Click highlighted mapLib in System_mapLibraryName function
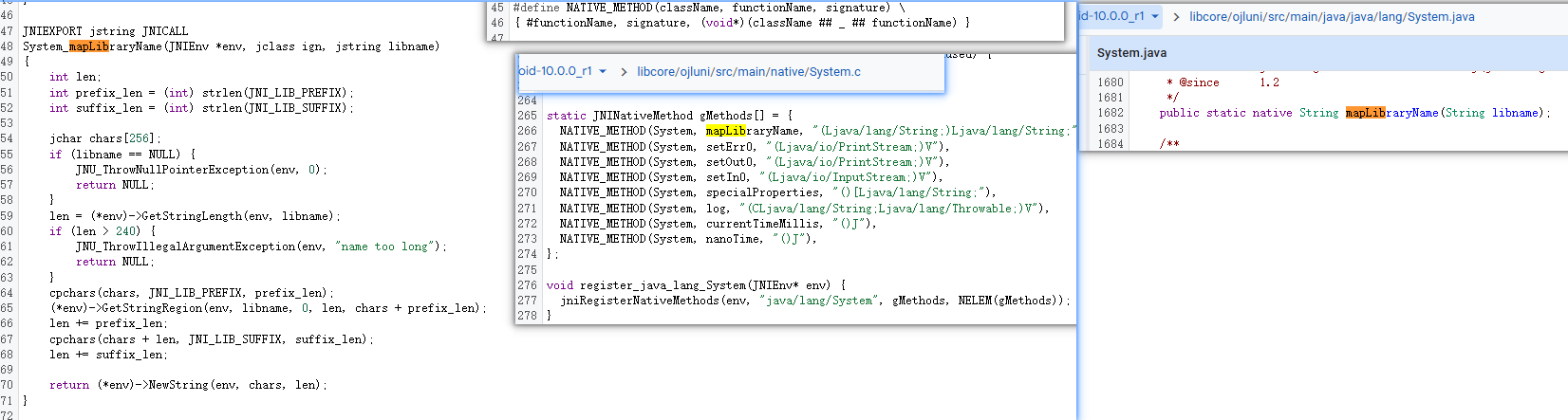 88,46
